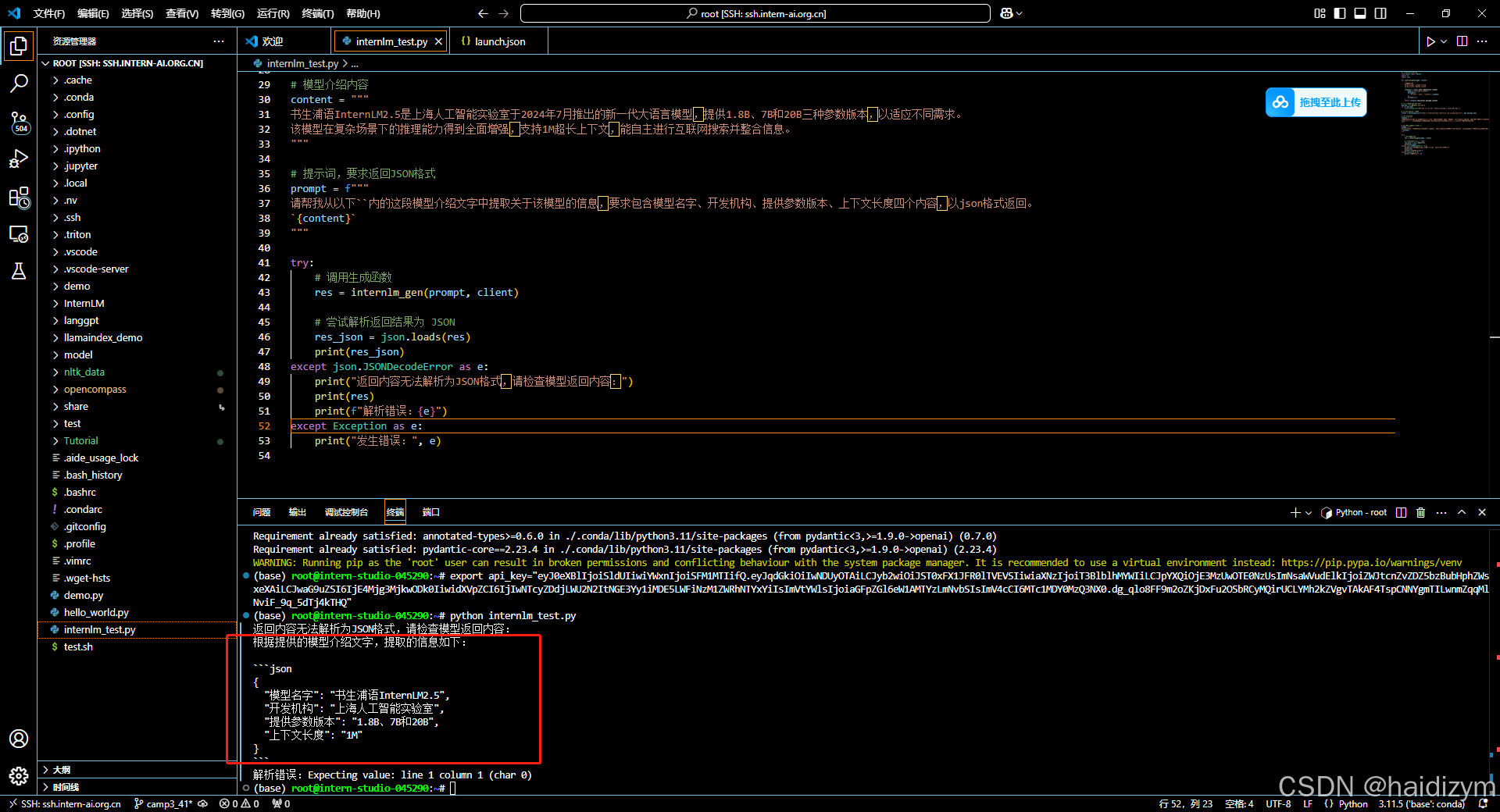The image size is (1500, 812).
Task: Click the Run Python File play button
Action: 1430,41
